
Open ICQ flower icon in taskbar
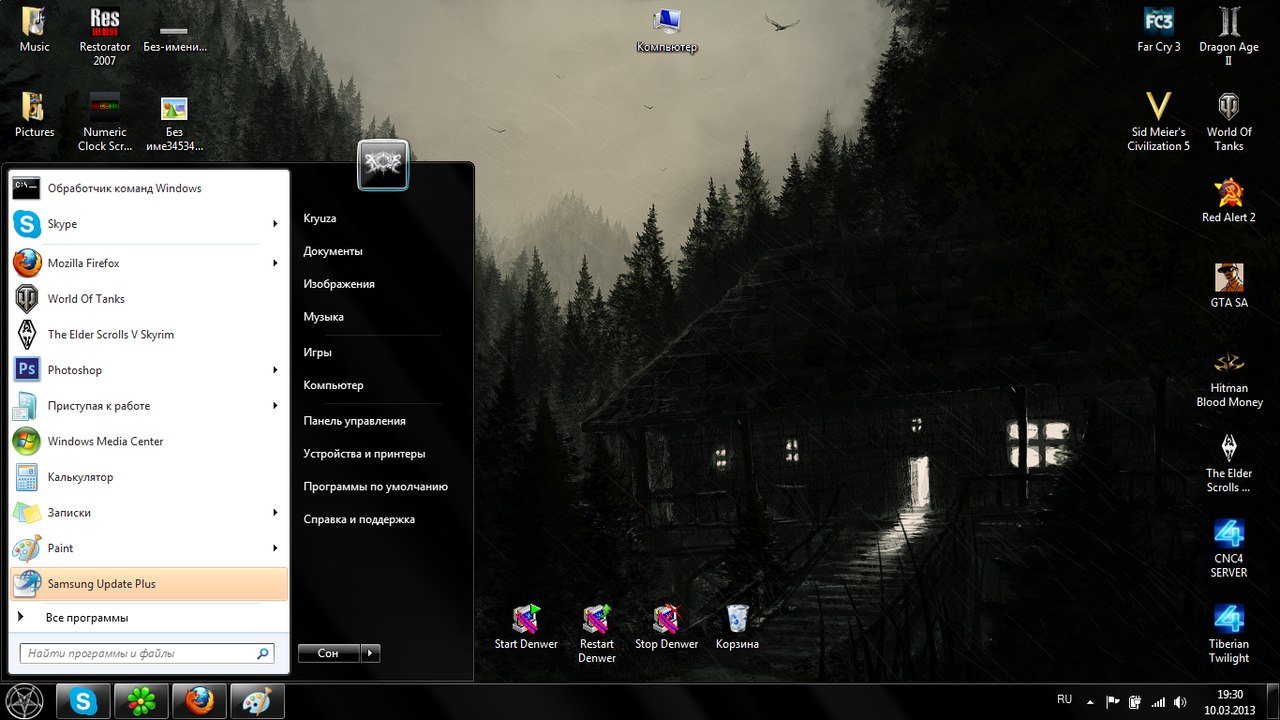[x=141, y=702]
